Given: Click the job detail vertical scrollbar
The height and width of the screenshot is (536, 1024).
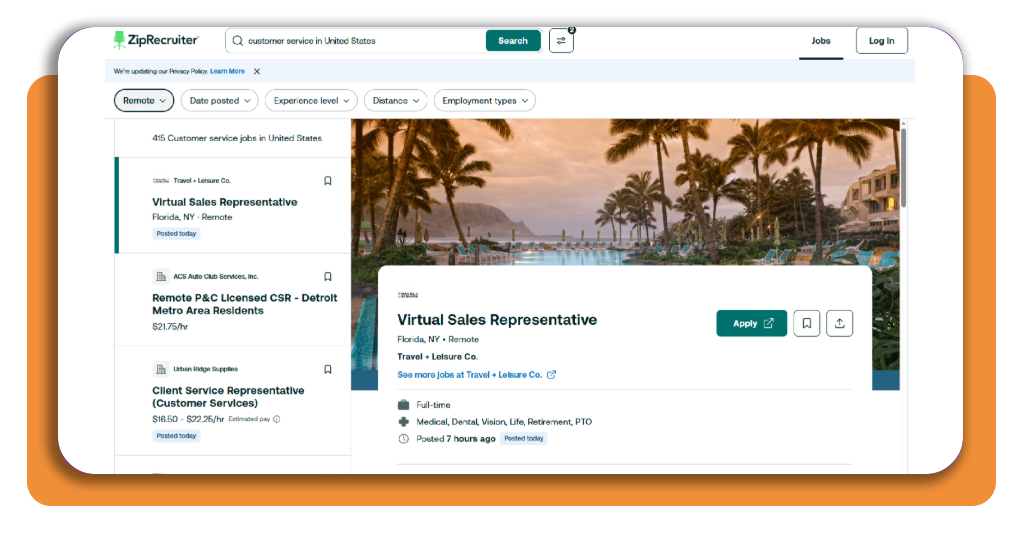Looking at the screenshot, I should pyautogui.click(x=903, y=167).
